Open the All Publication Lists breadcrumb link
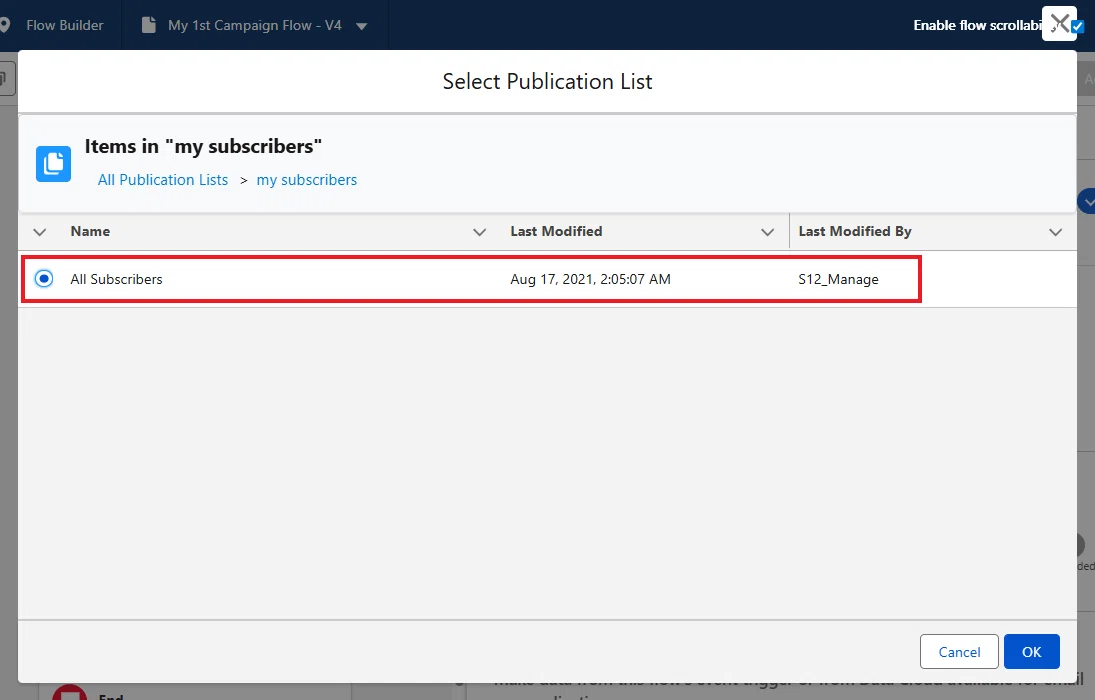 tap(163, 180)
